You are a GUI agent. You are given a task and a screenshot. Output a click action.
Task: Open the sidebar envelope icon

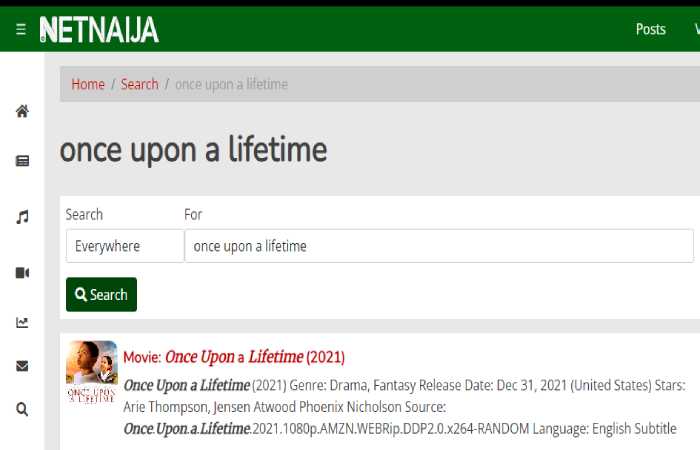(x=22, y=366)
